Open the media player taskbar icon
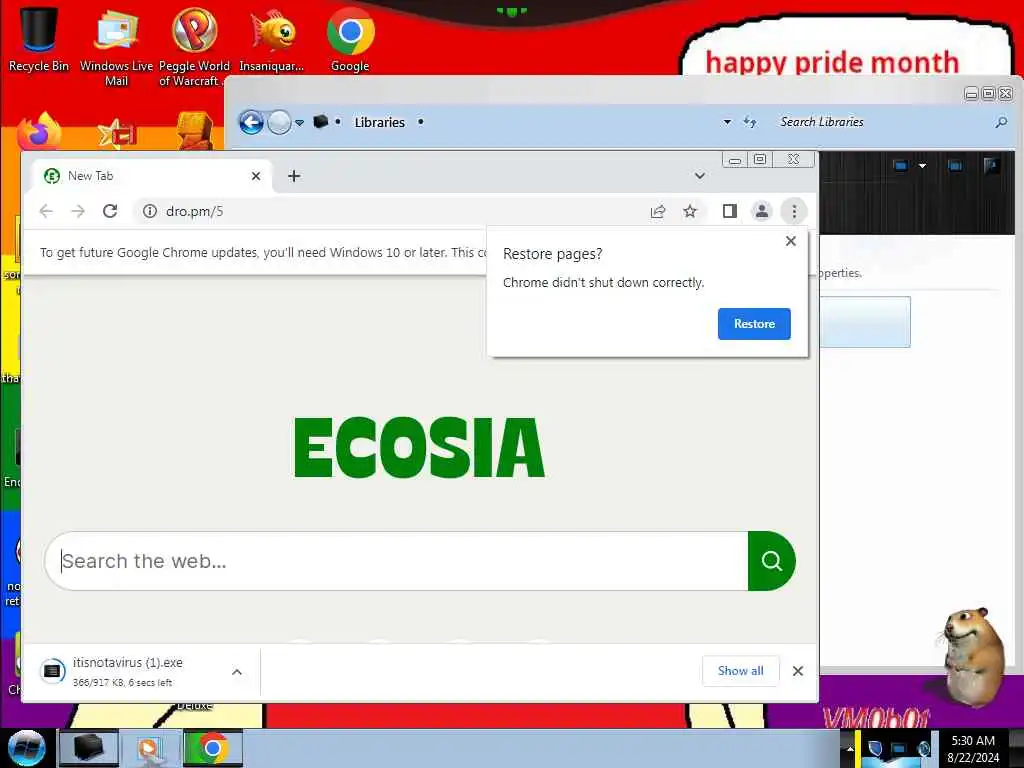The width and height of the screenshot is (1024, 768). click(150, 748)
